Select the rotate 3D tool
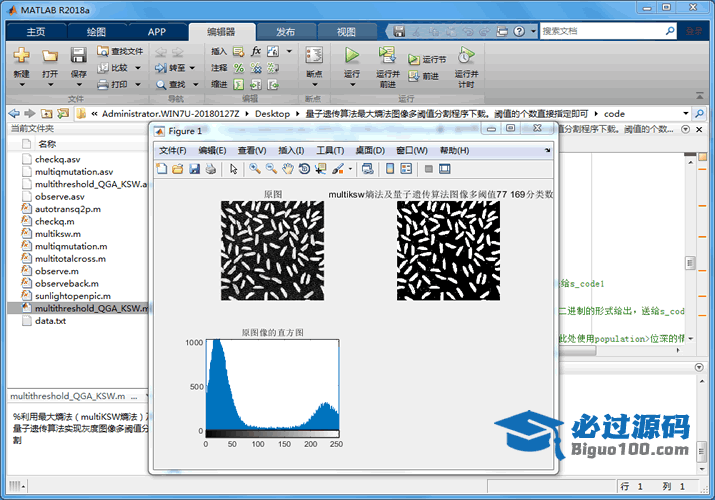This screenshot has width=715, height=500. (x=304, y=169)
